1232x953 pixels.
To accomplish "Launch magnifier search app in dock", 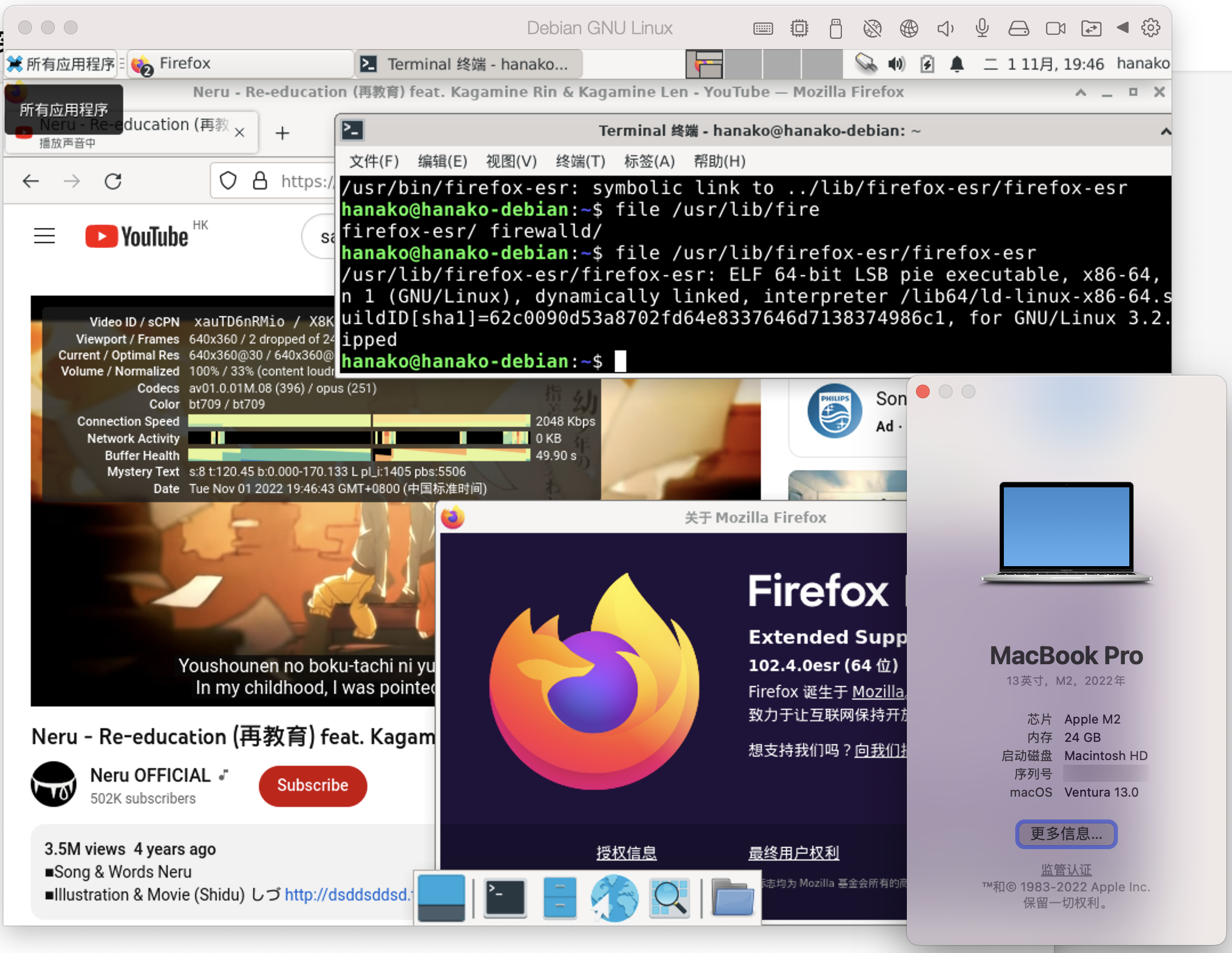I will [x=670, y=898].
